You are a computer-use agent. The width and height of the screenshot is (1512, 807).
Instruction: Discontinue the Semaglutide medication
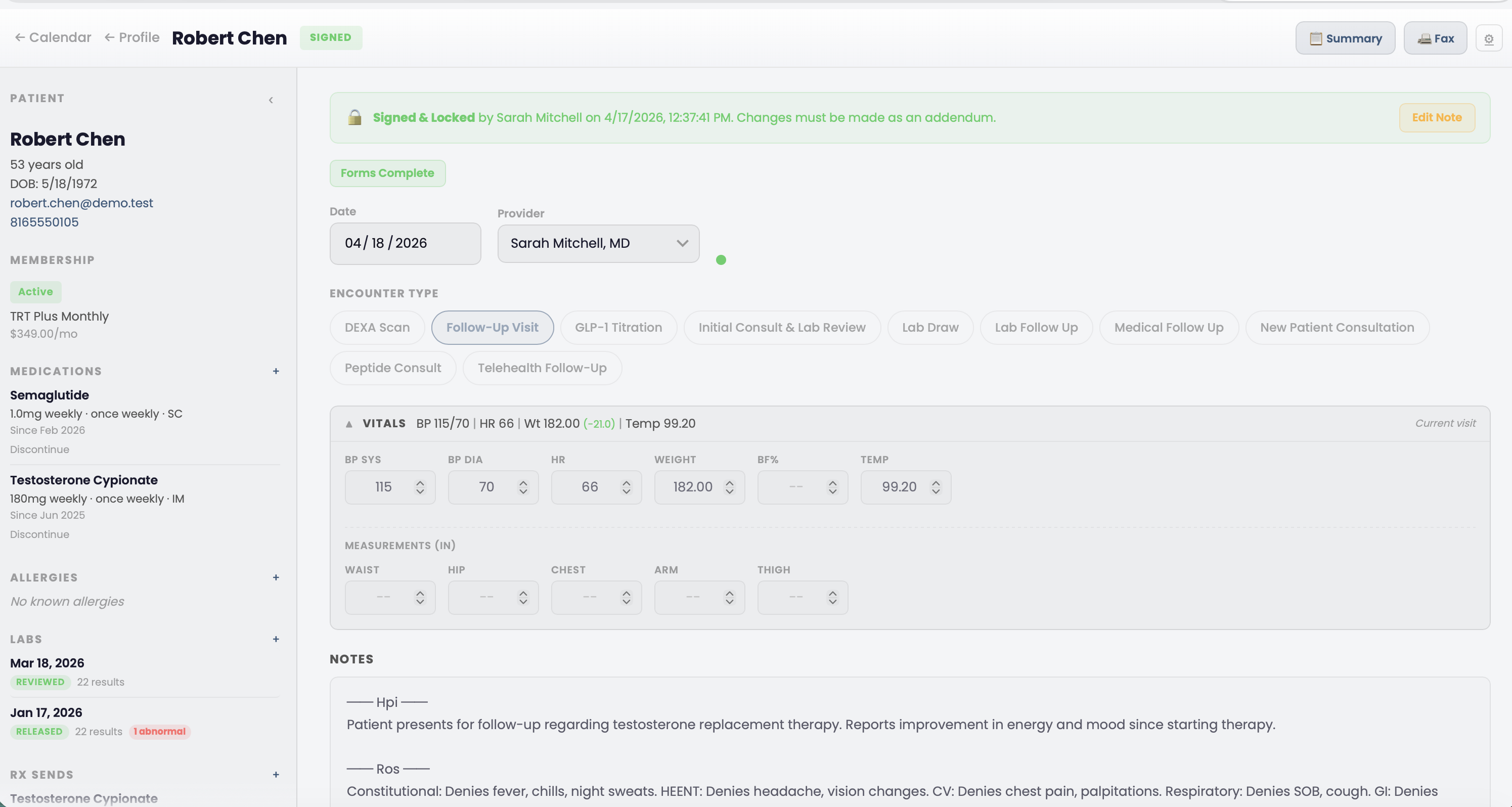[39, 449]
